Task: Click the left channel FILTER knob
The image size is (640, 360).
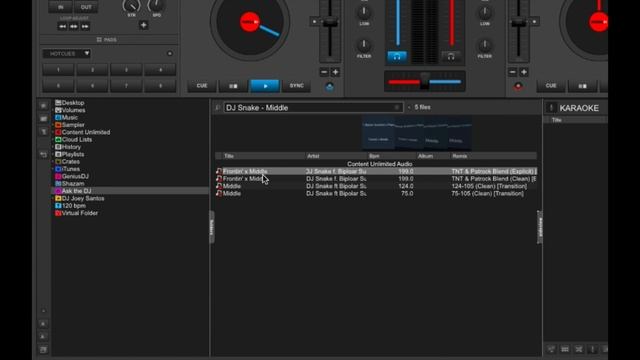Action: pos(364,44)
